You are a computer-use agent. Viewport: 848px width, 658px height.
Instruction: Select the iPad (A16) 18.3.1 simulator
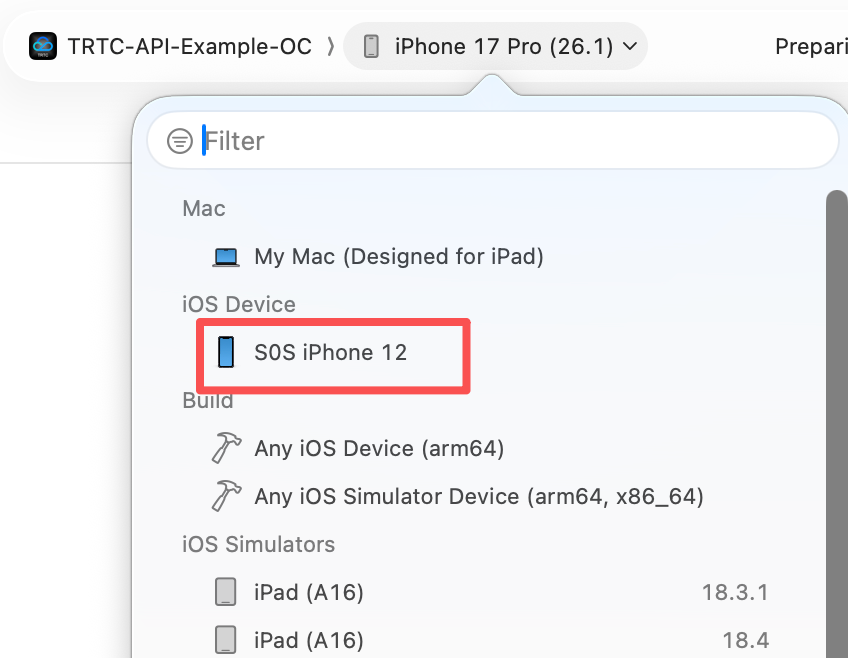pyautogui.click(x=309, y=592)
